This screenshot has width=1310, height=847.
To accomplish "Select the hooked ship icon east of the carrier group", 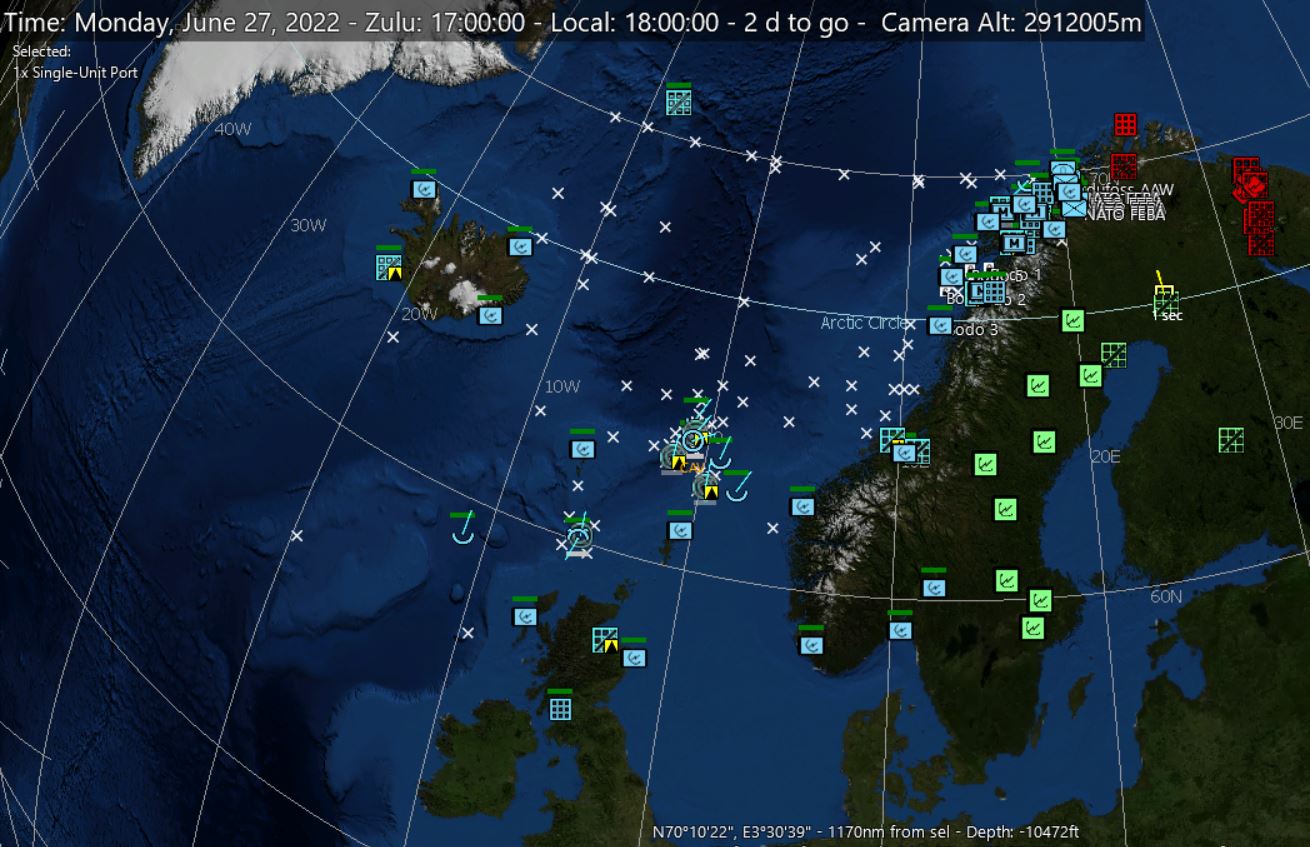I will click(x=738, y=489).
